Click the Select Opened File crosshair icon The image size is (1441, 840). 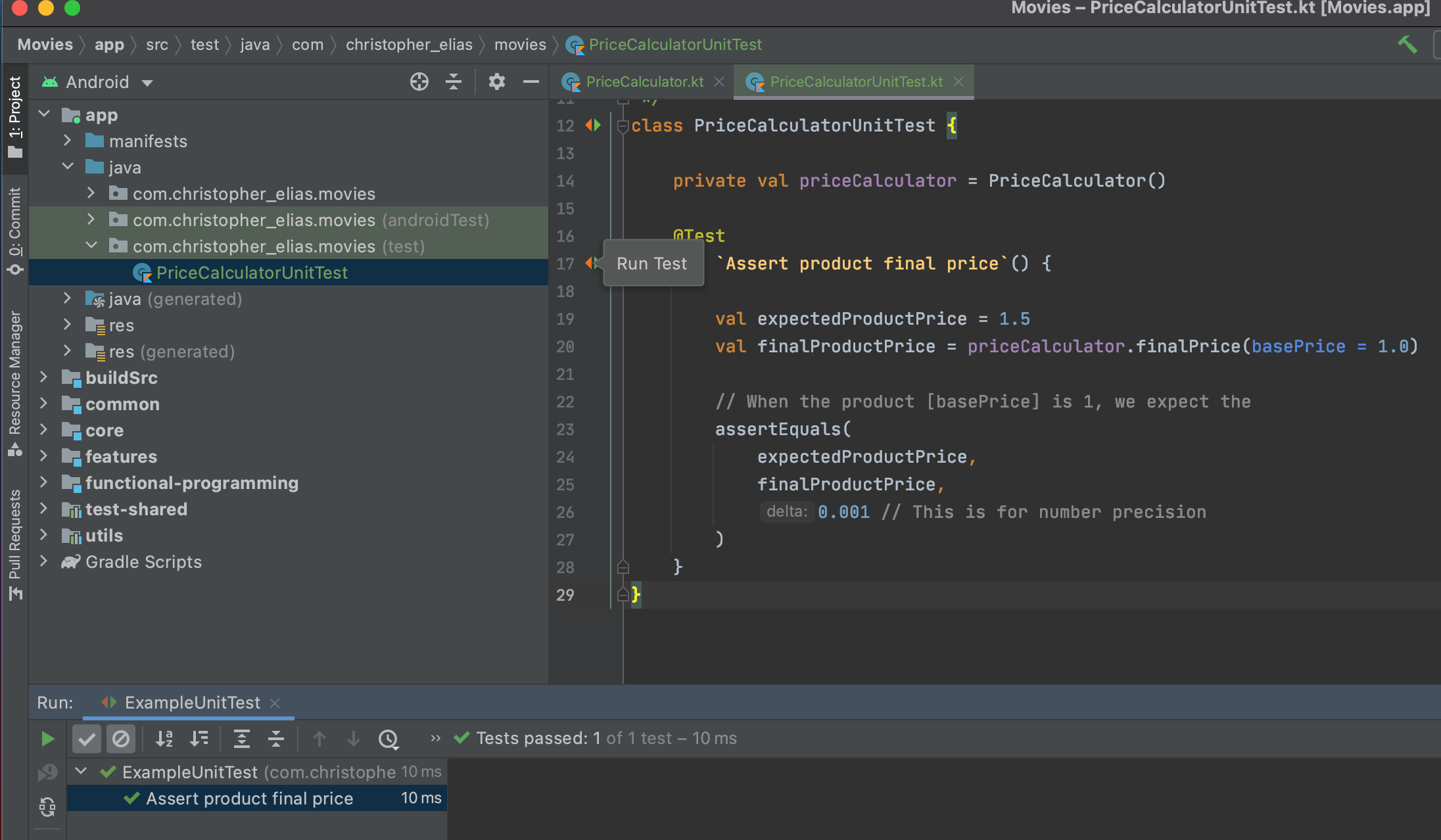point(419,82)
